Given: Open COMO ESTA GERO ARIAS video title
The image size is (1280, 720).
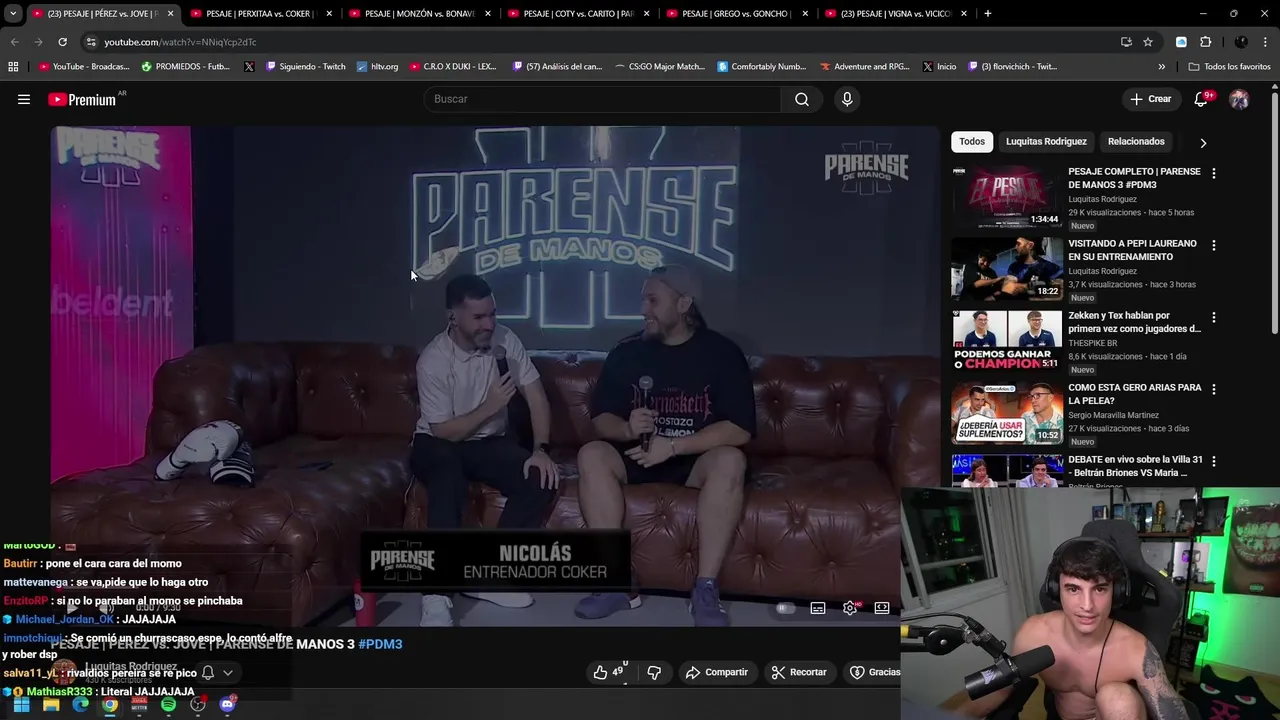Looking at the screenshot, I should point(1135,394).
